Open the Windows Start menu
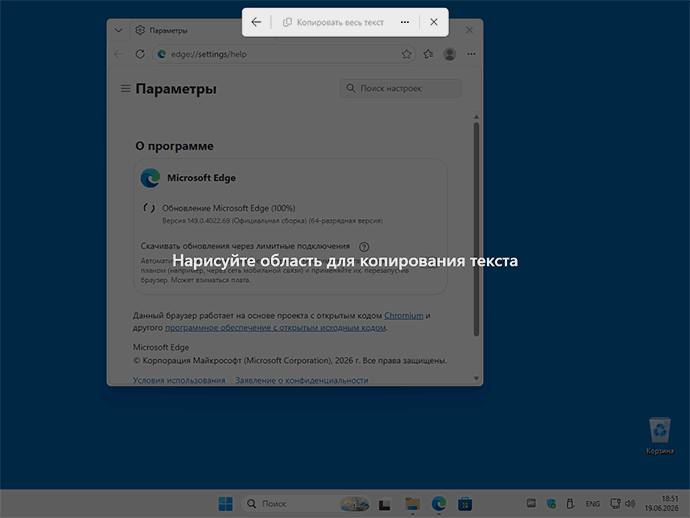This screenshot has height=518, width=690. (226, 503)
